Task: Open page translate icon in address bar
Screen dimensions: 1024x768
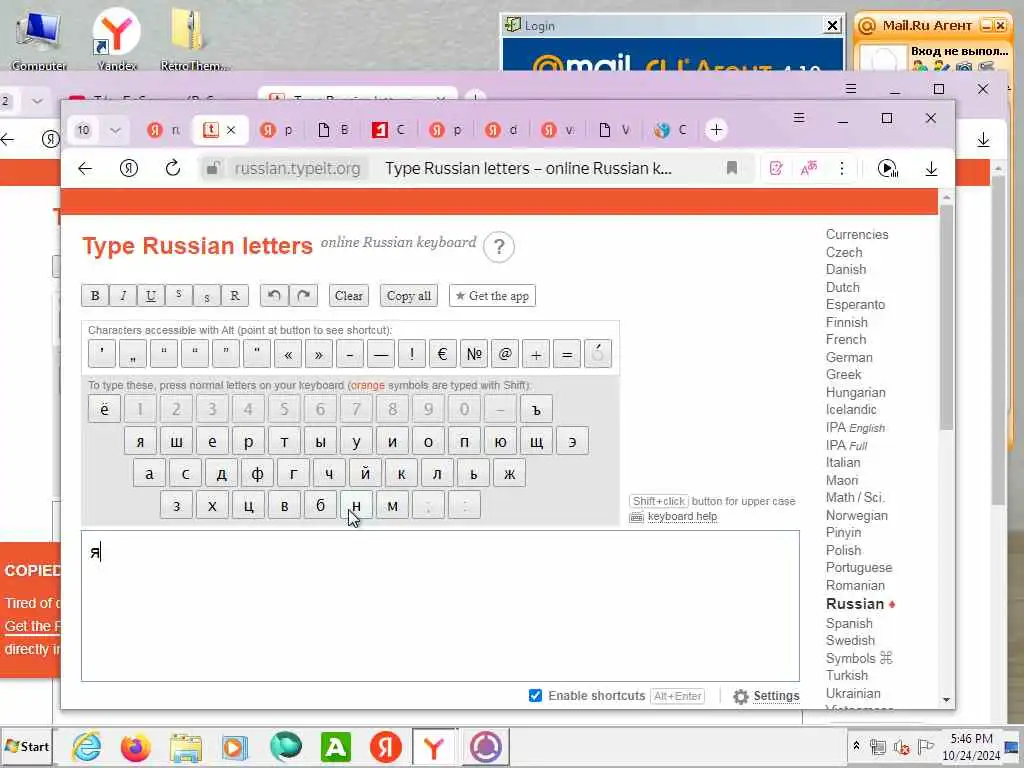Action: coord(808,168)
